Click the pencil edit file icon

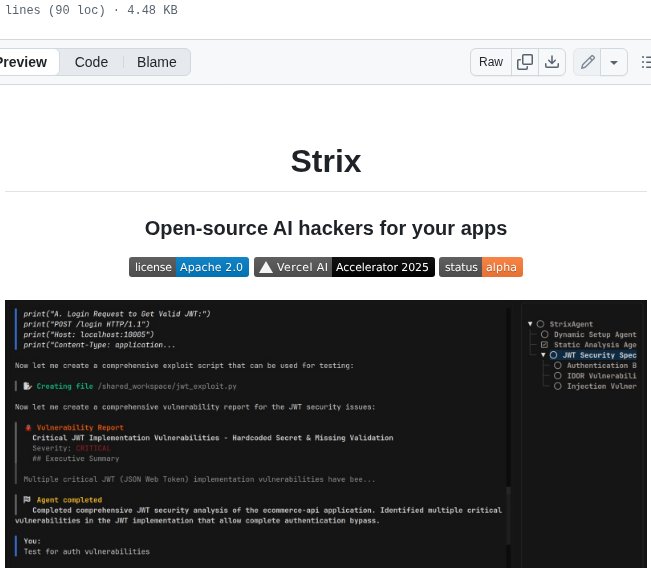tap(588, 62)
